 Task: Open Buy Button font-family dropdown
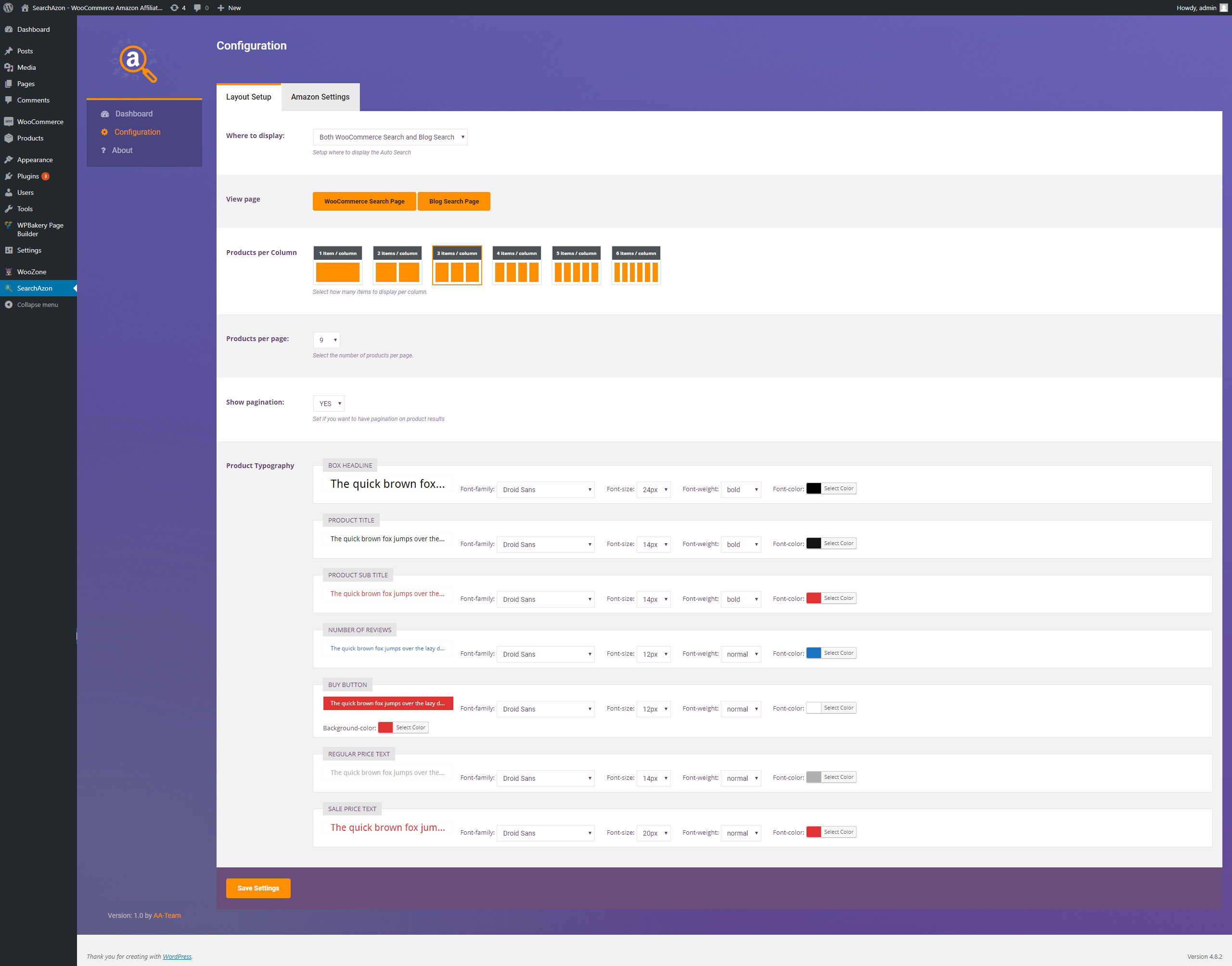546,709
